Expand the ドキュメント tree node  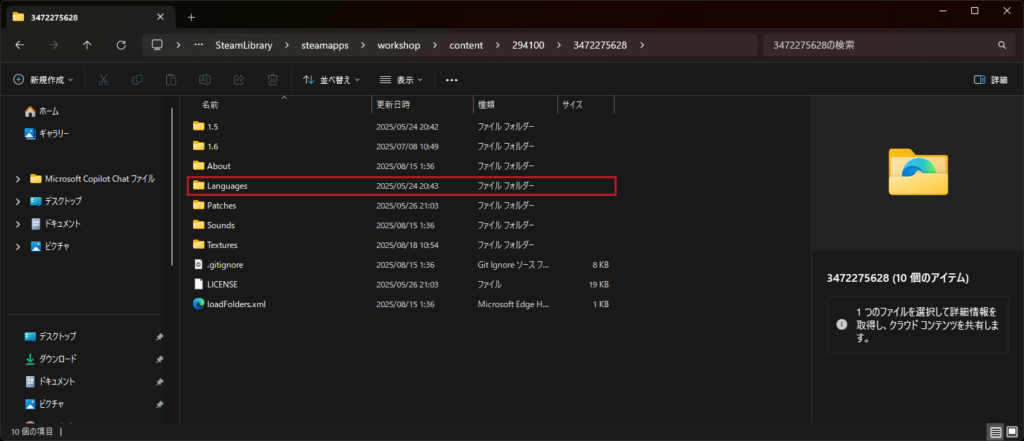(x=18, y=223)
